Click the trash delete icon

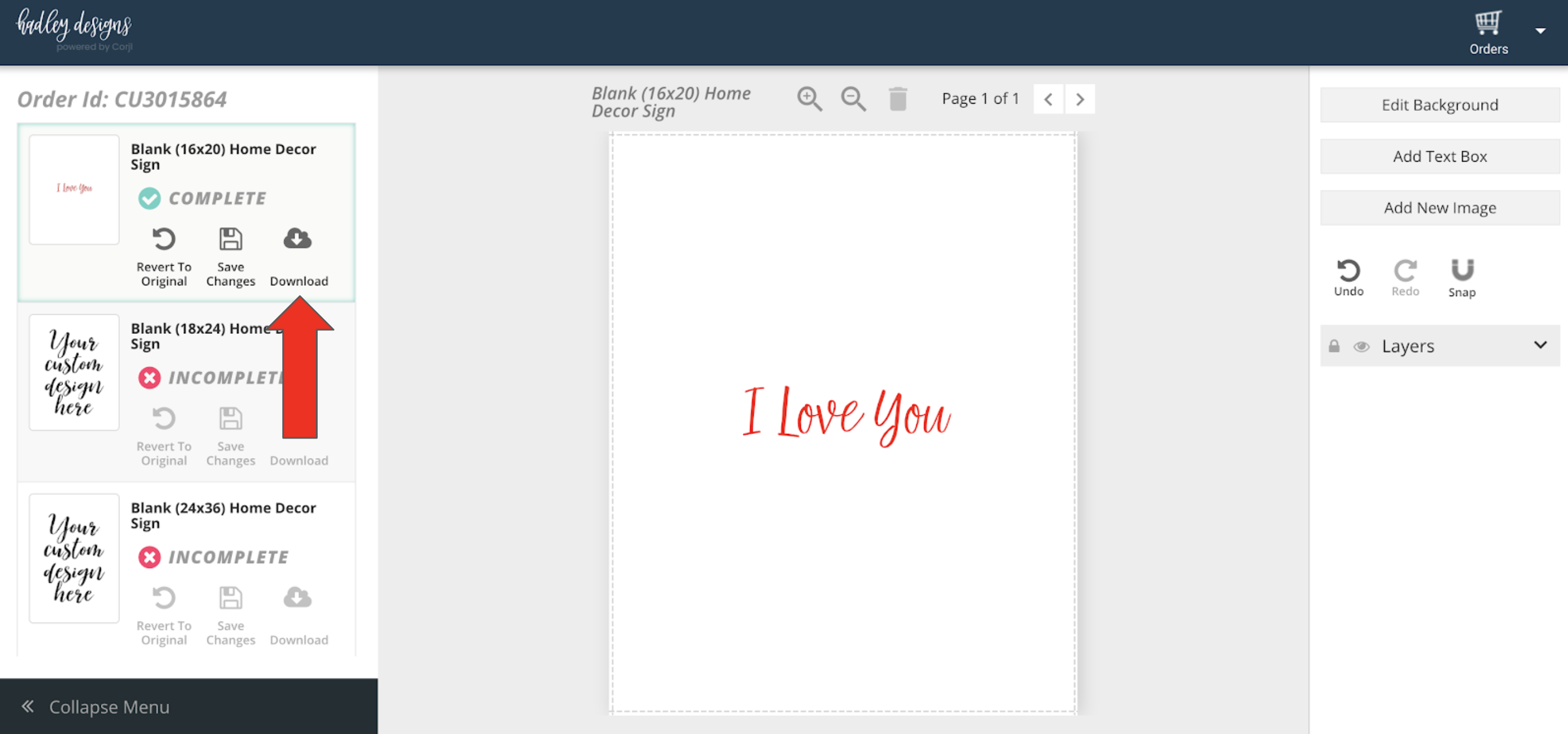(x=897, y=99)
